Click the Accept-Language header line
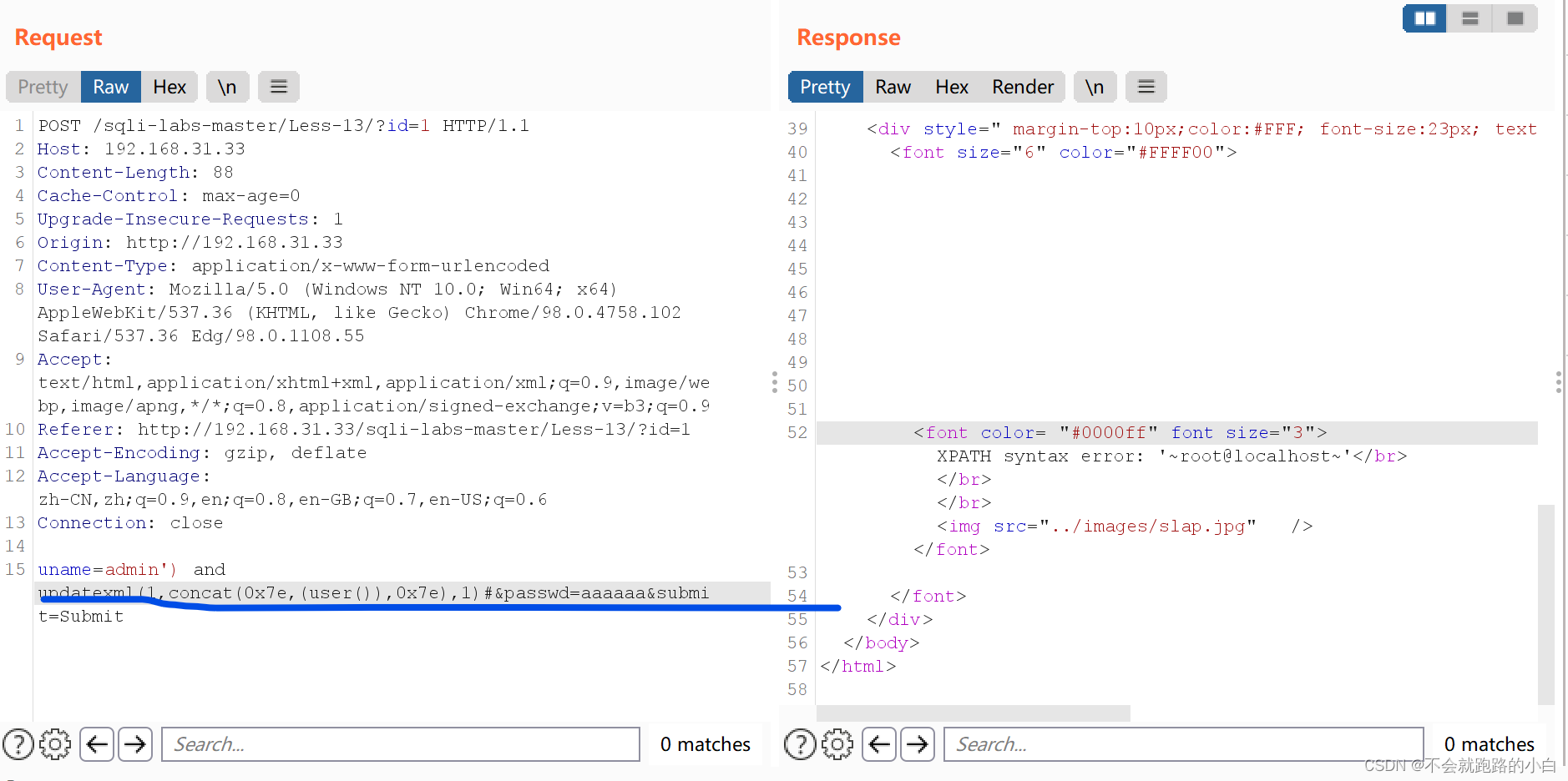This screenshot has height=781, width=1568. coord(124,476)
